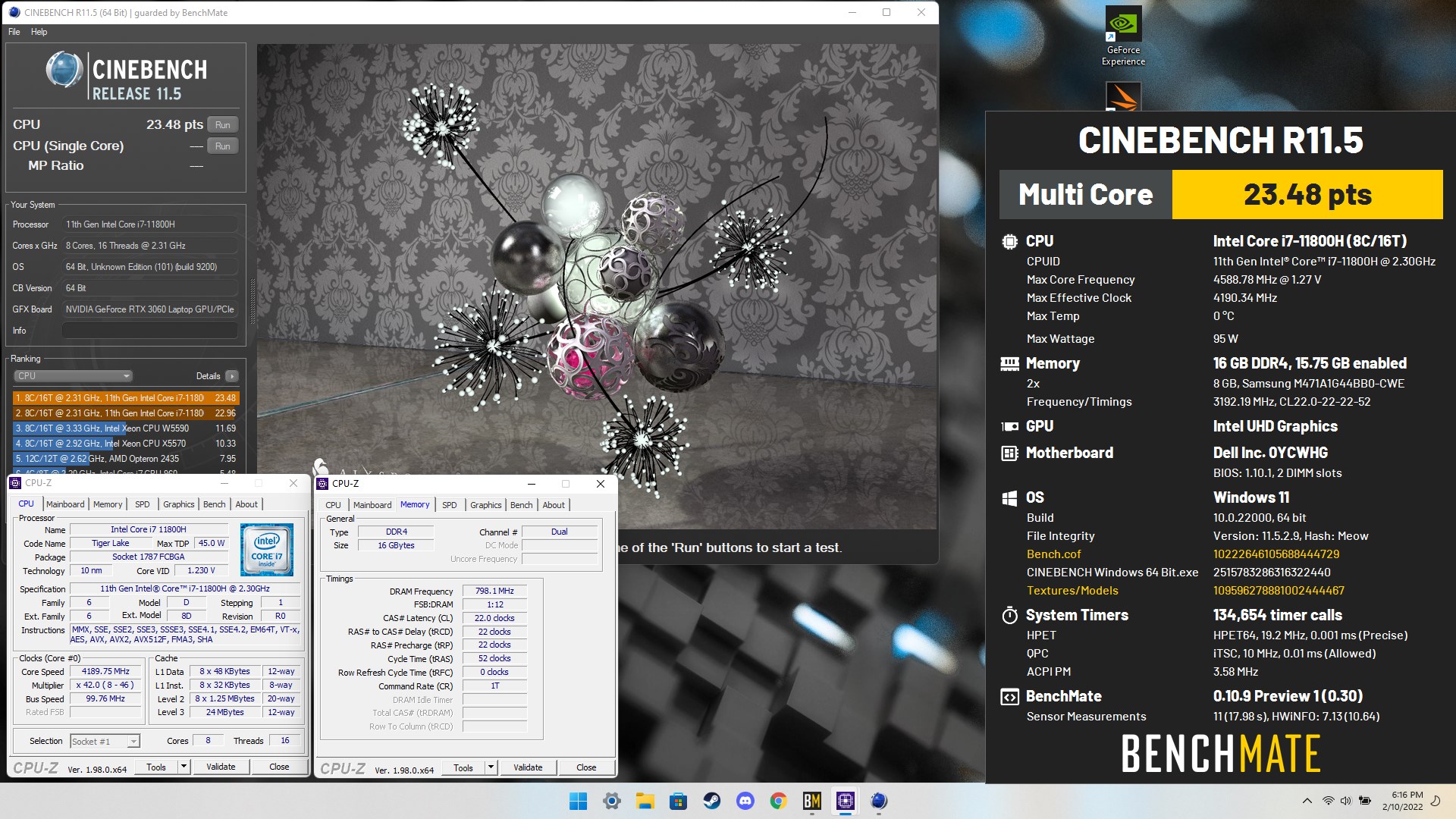
Task: Open Bench tab in left CPU-Z
Action: point(215,504)
